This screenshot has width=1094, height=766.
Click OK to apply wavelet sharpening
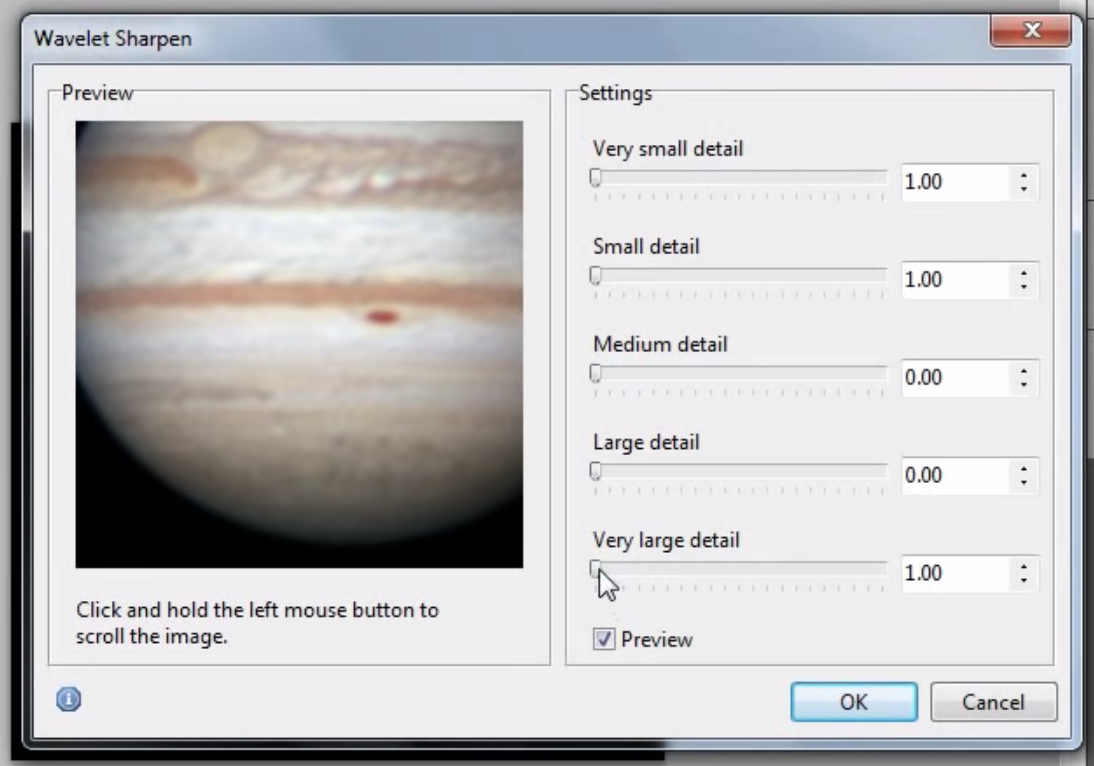click(x=853, y=702)
